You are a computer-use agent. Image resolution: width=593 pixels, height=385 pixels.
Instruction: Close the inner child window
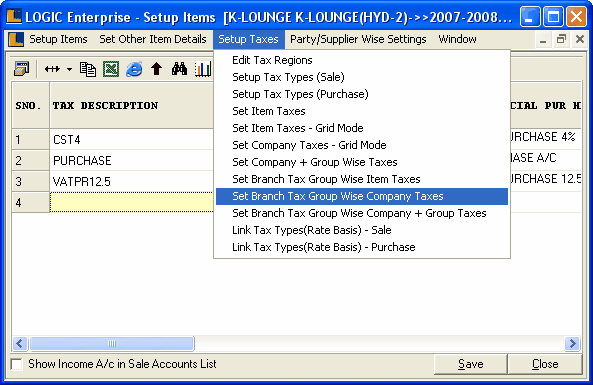coord(580,39)
